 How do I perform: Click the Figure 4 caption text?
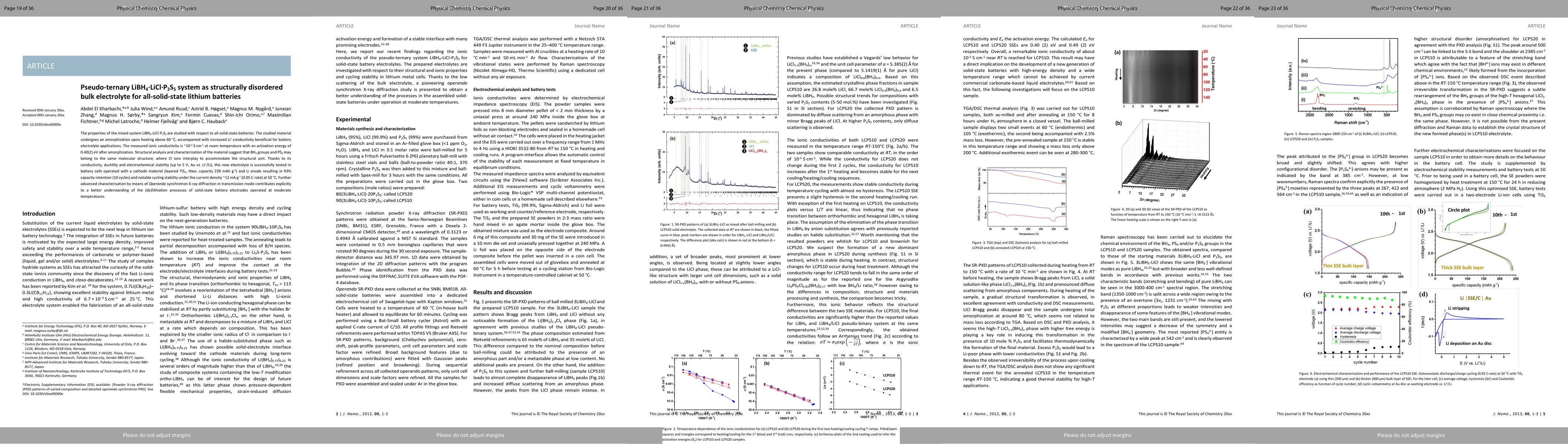[1162, 214]
